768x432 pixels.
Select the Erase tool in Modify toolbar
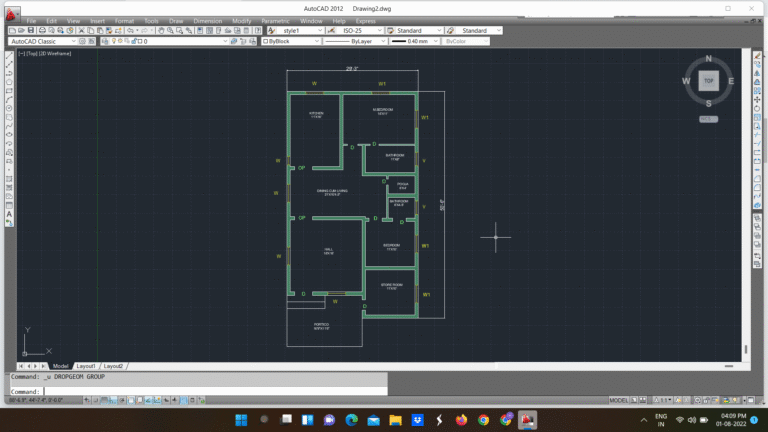757,55
